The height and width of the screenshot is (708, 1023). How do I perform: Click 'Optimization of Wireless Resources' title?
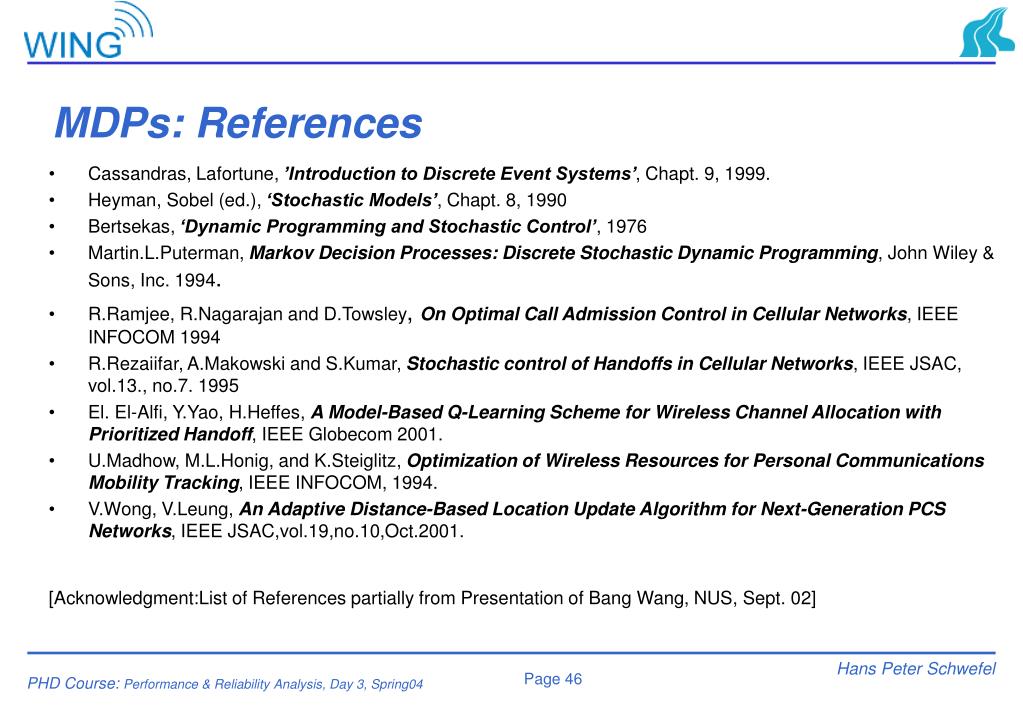[x=536, y=471]
